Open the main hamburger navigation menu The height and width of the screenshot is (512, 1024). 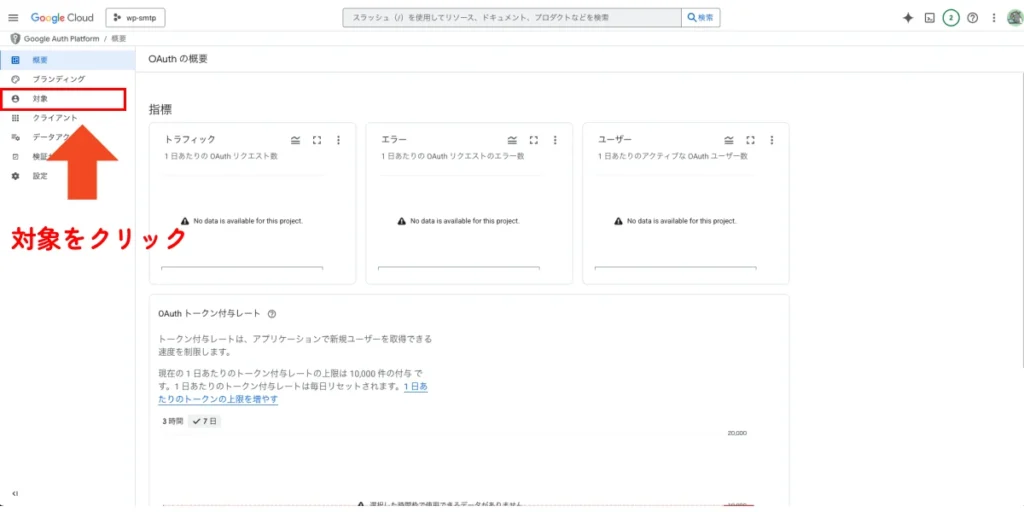pos(13,18)
